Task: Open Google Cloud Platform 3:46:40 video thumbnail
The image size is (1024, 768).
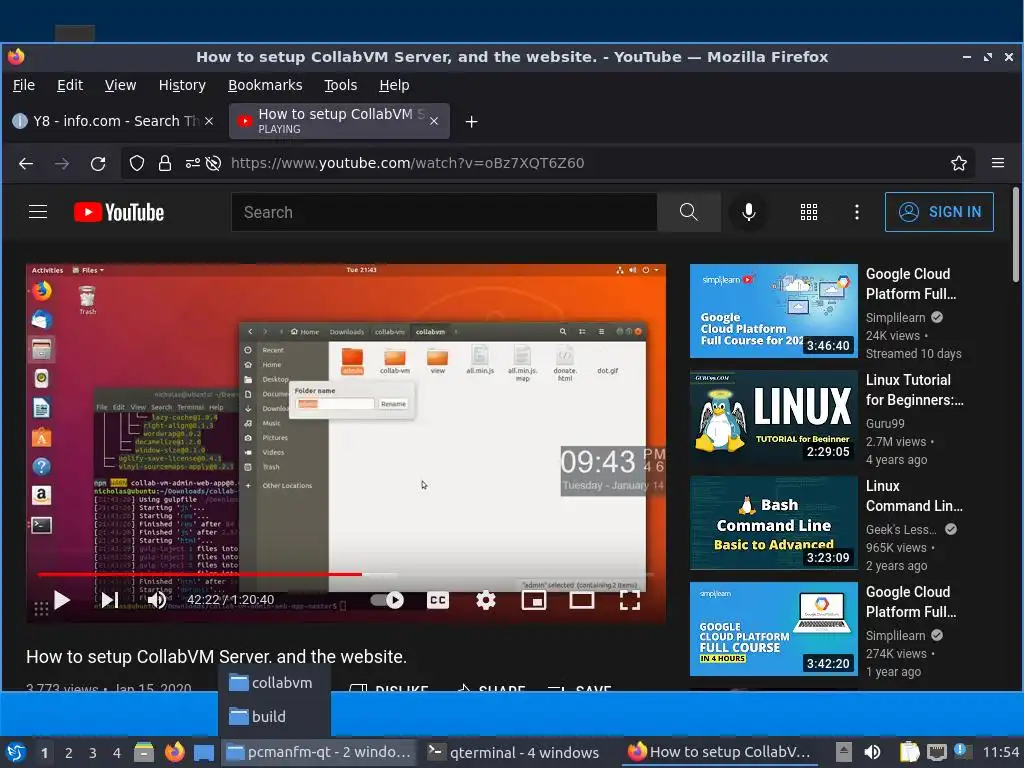Action: click(x=774, y=311)
